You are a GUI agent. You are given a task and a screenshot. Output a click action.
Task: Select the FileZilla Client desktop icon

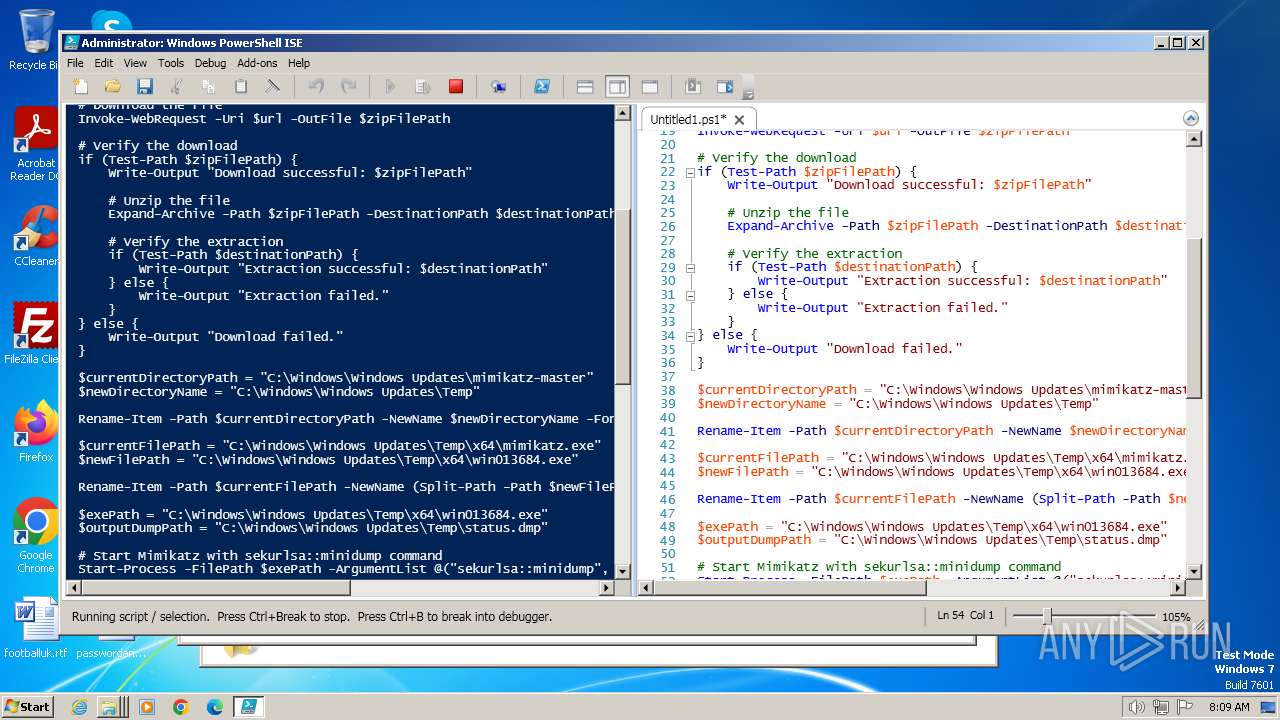36,333
